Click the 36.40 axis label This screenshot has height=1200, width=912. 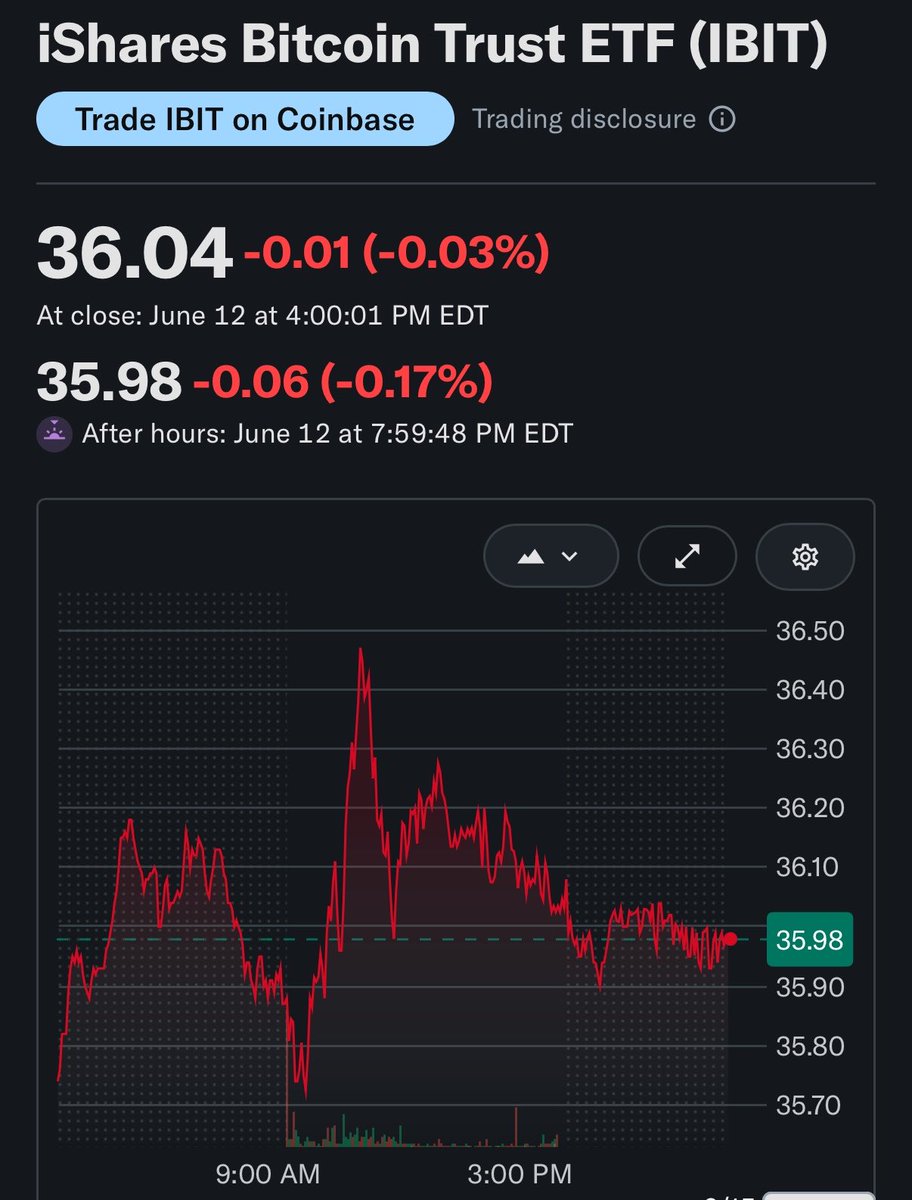pos(810,690)
